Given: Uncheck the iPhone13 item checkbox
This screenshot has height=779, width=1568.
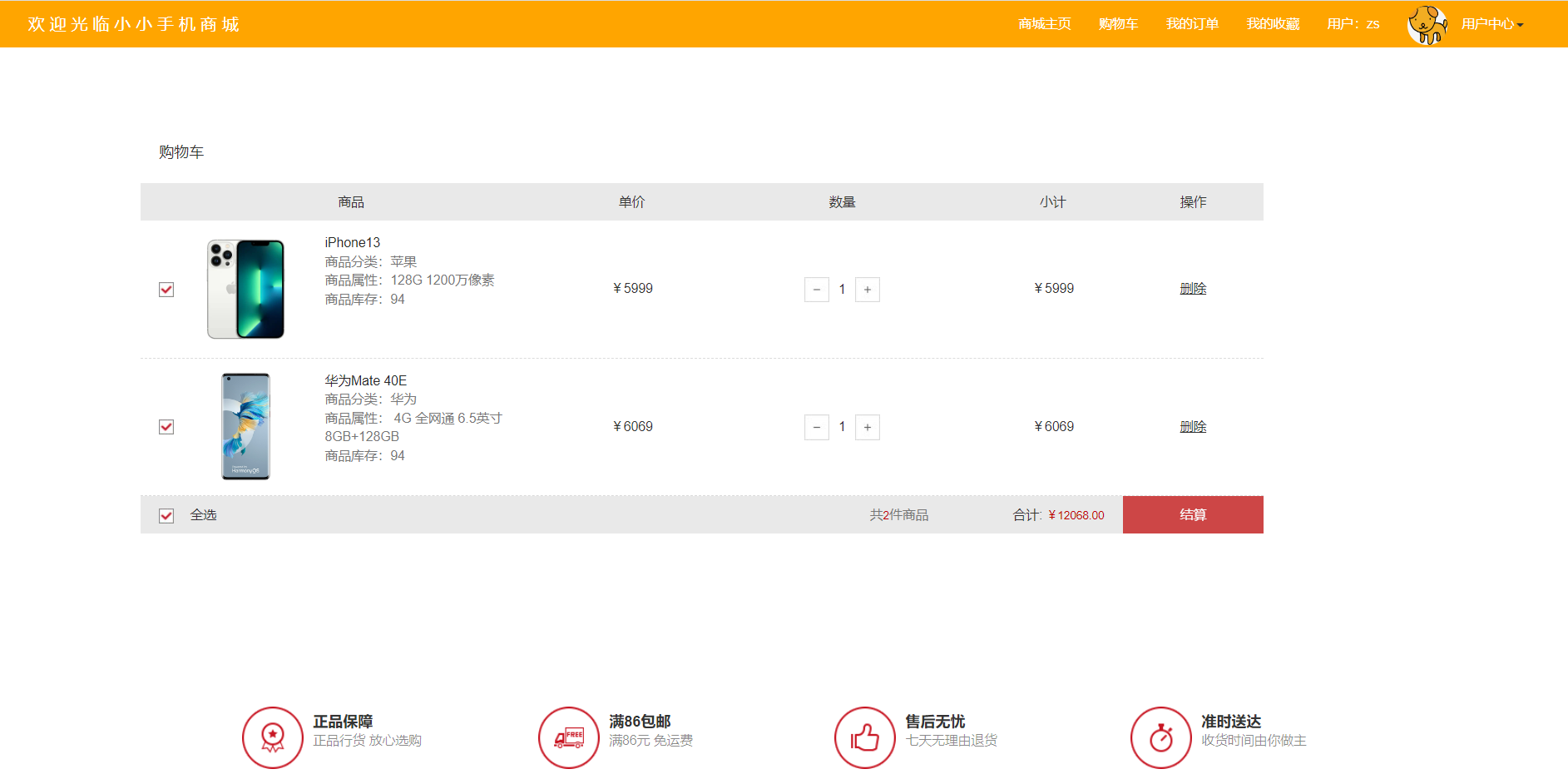Looking at the screenshot, I should tap(166, 290).
